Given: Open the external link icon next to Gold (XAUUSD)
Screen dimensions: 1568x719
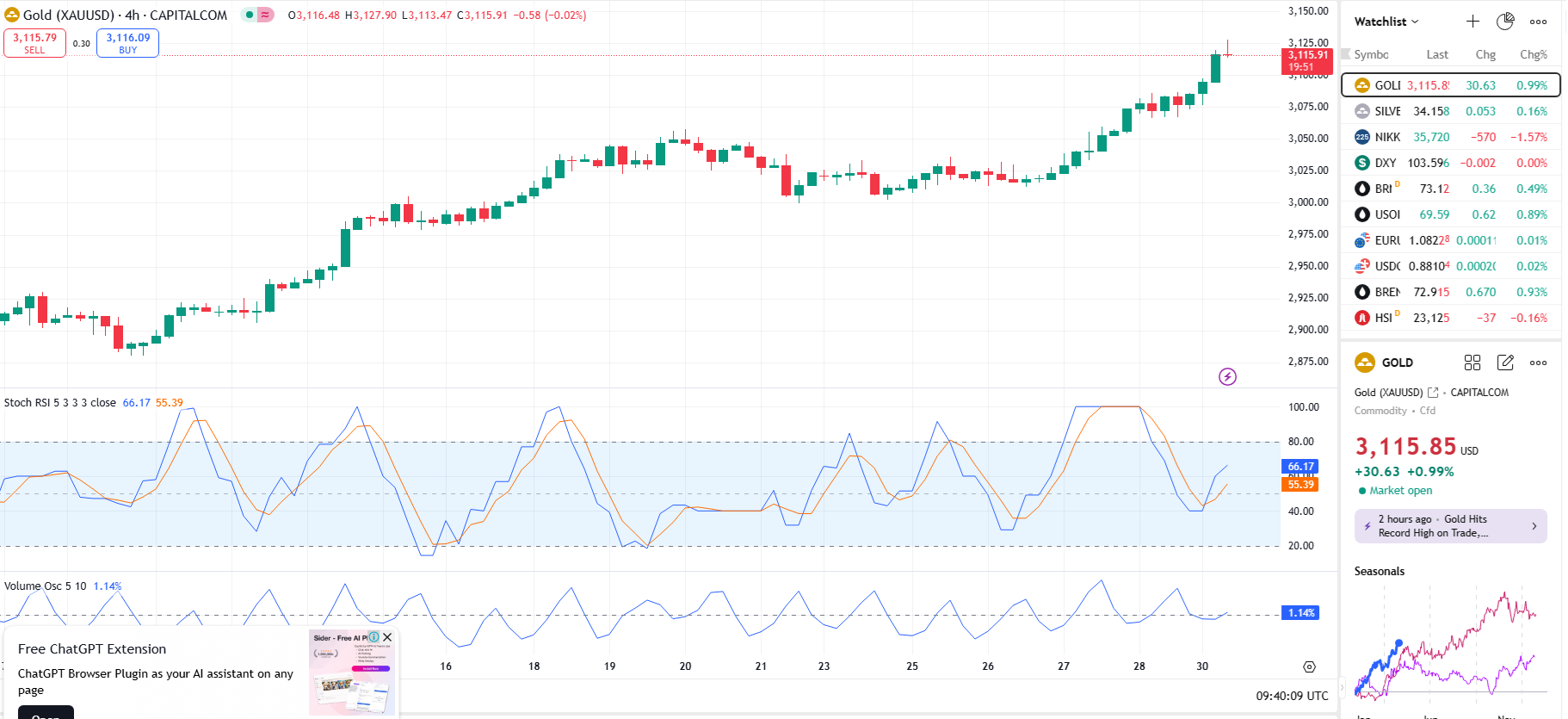Looking at the screenshot, I should click(1433, 393).
